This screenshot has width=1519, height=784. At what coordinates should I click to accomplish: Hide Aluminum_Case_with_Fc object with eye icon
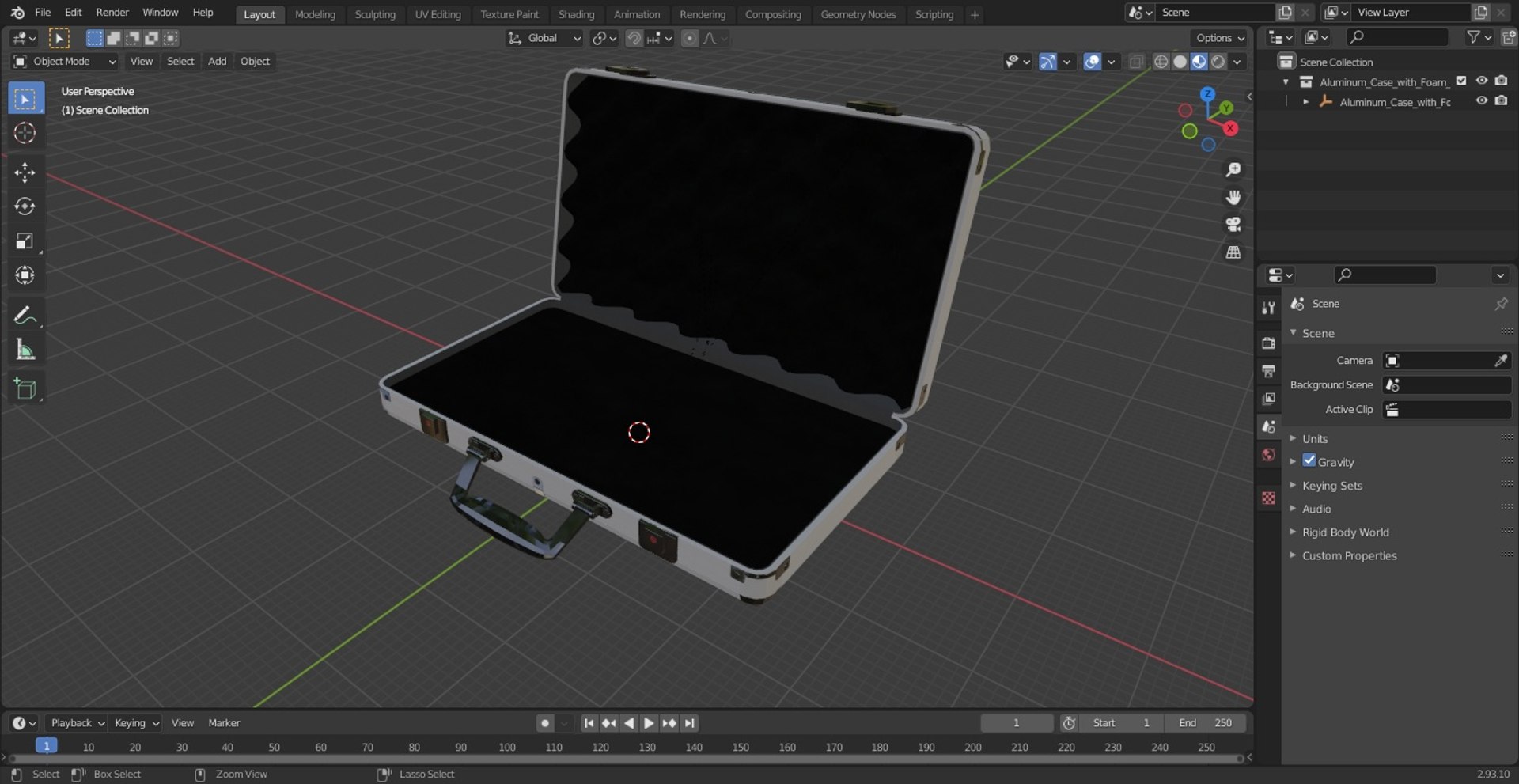pos(1482,100)
